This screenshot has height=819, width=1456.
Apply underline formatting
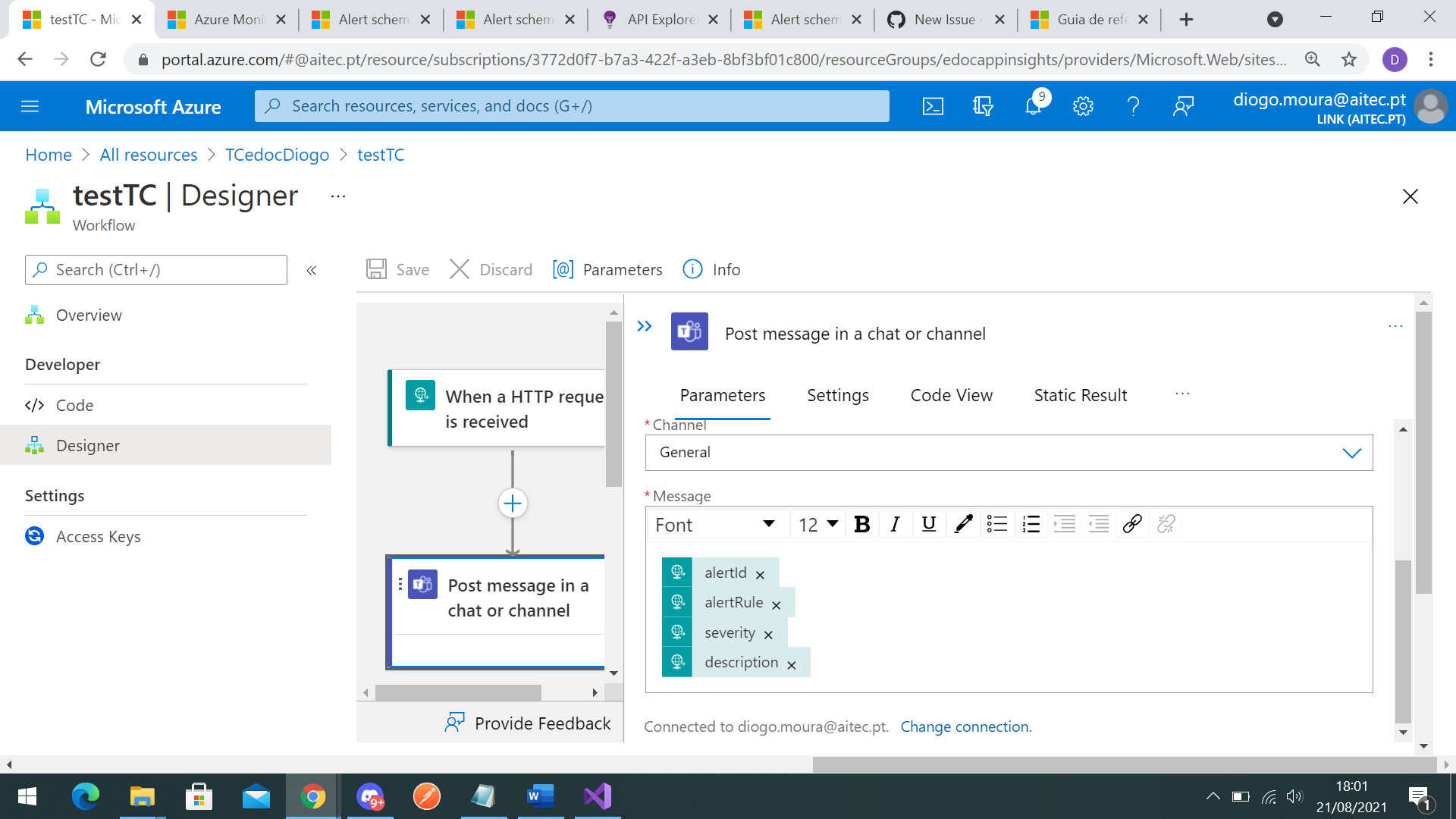[x=928, y=524]
